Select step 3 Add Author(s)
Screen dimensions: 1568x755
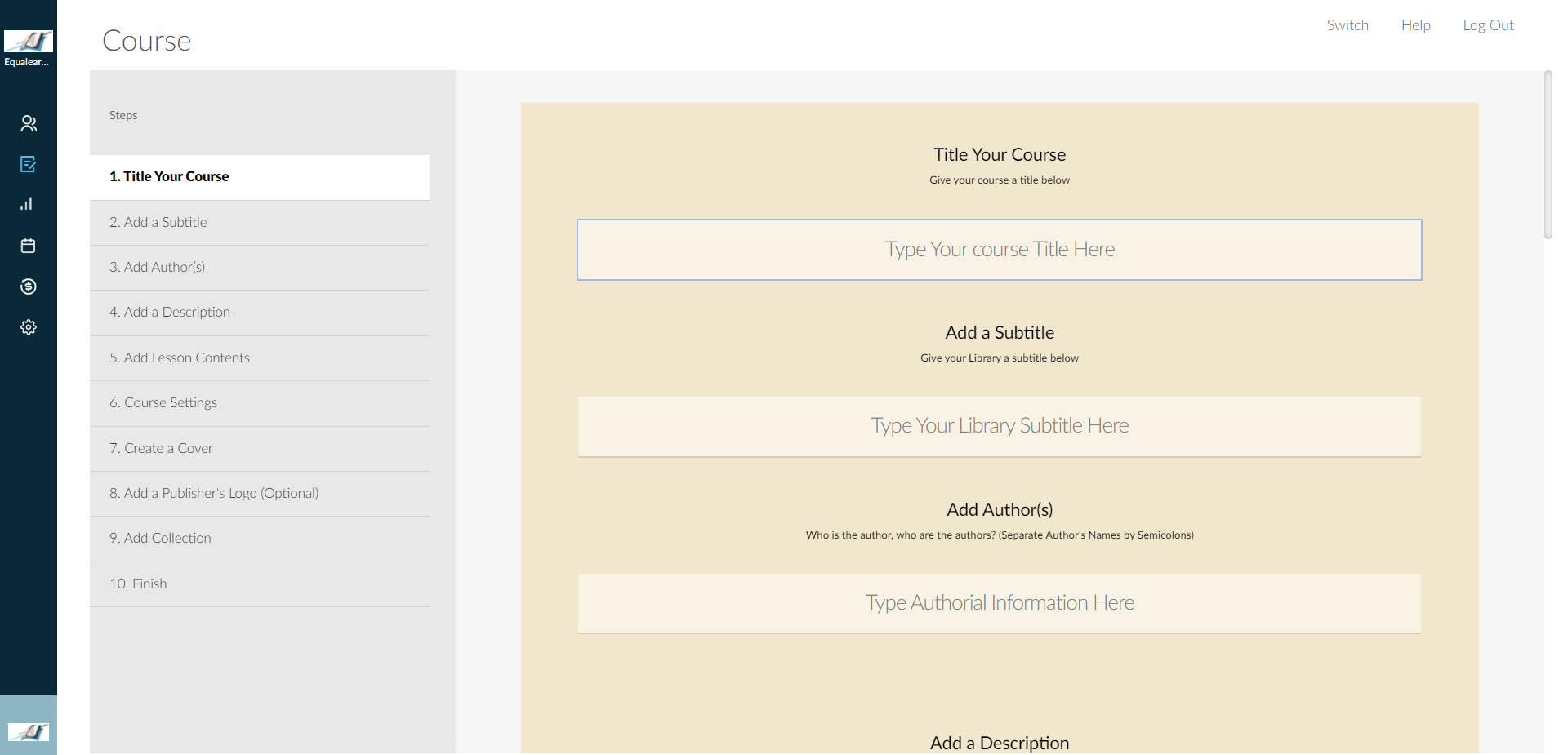pyautogui.click(x=260, y=267)
